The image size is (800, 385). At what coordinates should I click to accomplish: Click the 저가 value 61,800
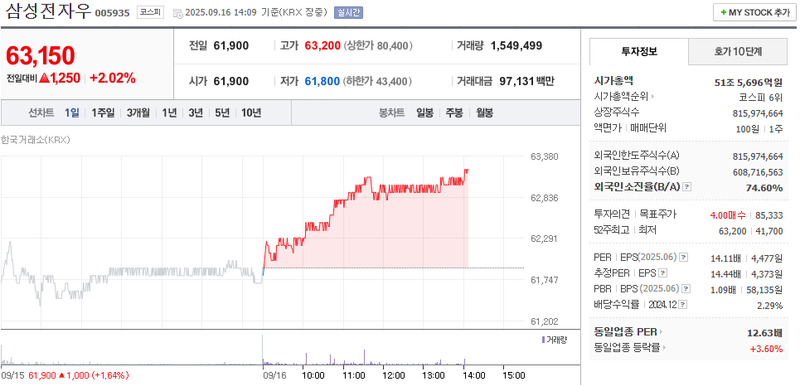click(x=322, y=81)
